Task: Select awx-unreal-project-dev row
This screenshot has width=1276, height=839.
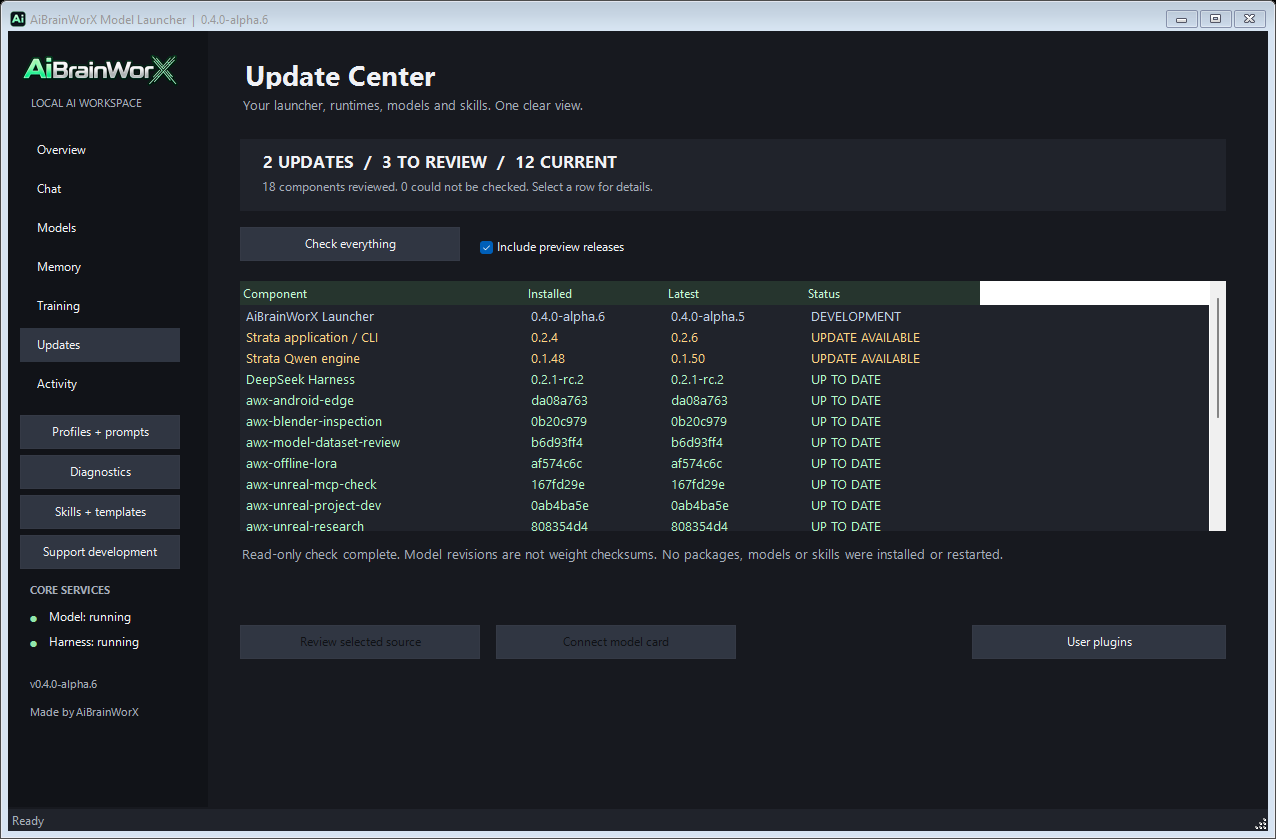Action: coord(725,506)
